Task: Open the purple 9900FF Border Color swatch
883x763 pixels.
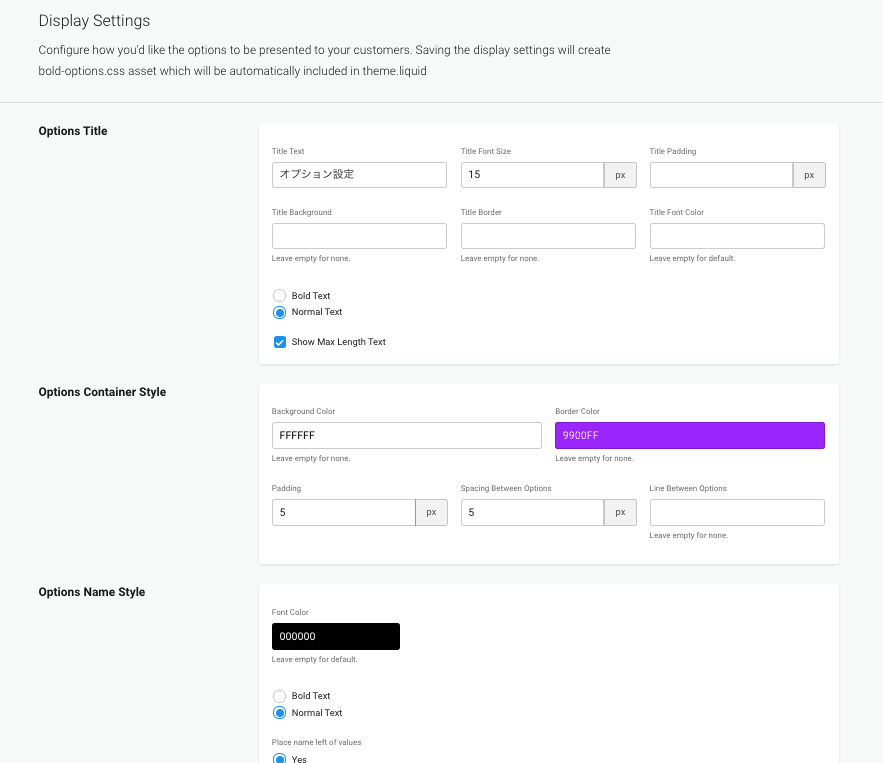Action: click(x=690, y=435)
